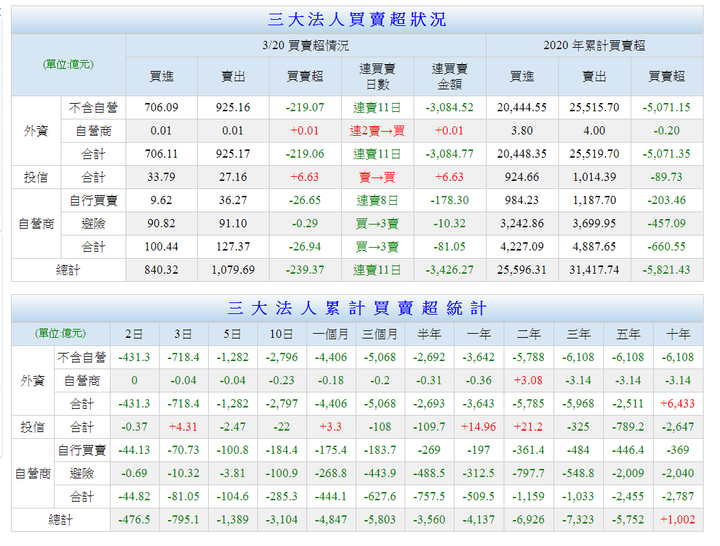Select the 31,417.74 cell

pos(594,270)
